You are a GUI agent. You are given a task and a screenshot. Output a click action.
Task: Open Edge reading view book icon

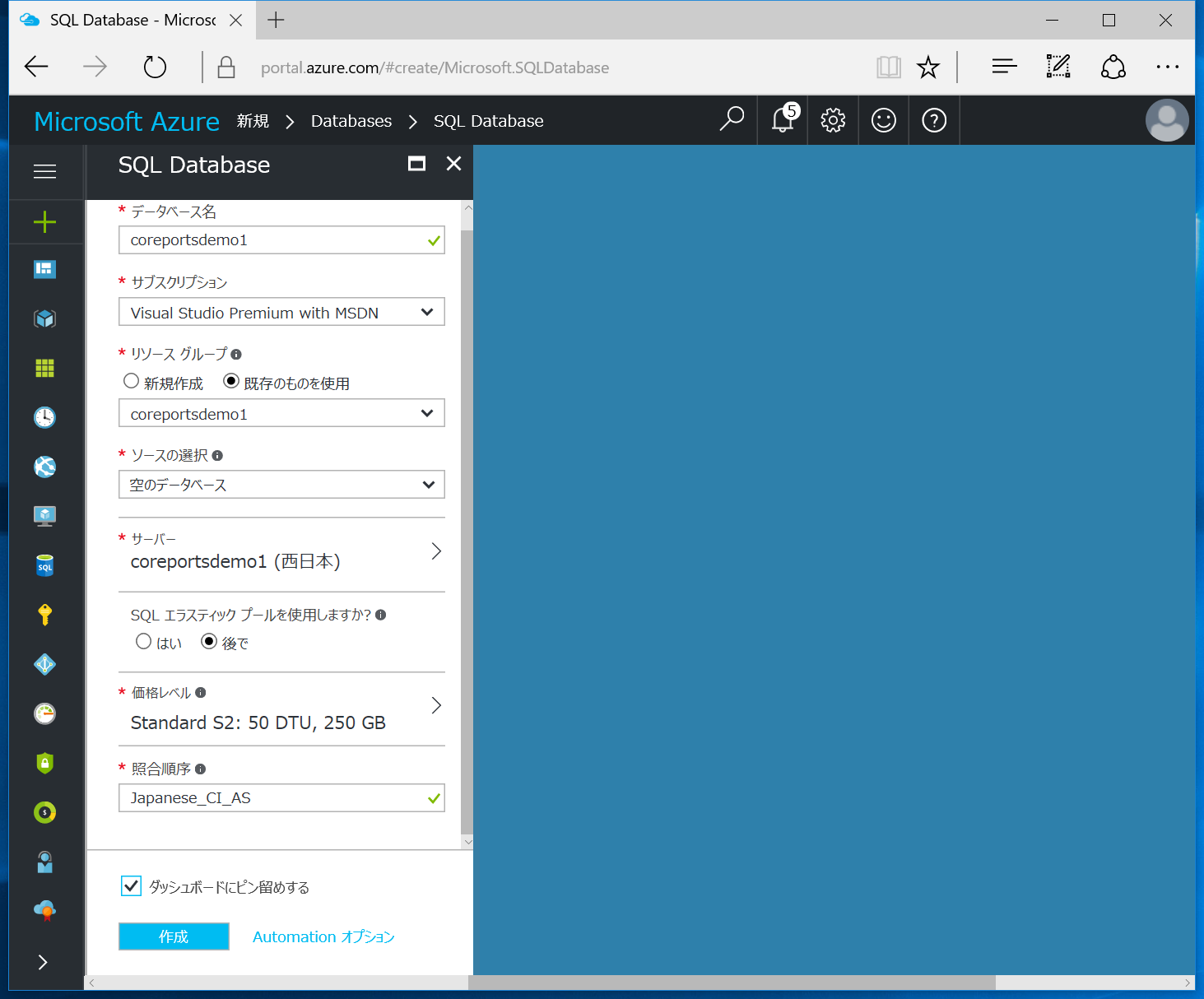click(889, 67)
